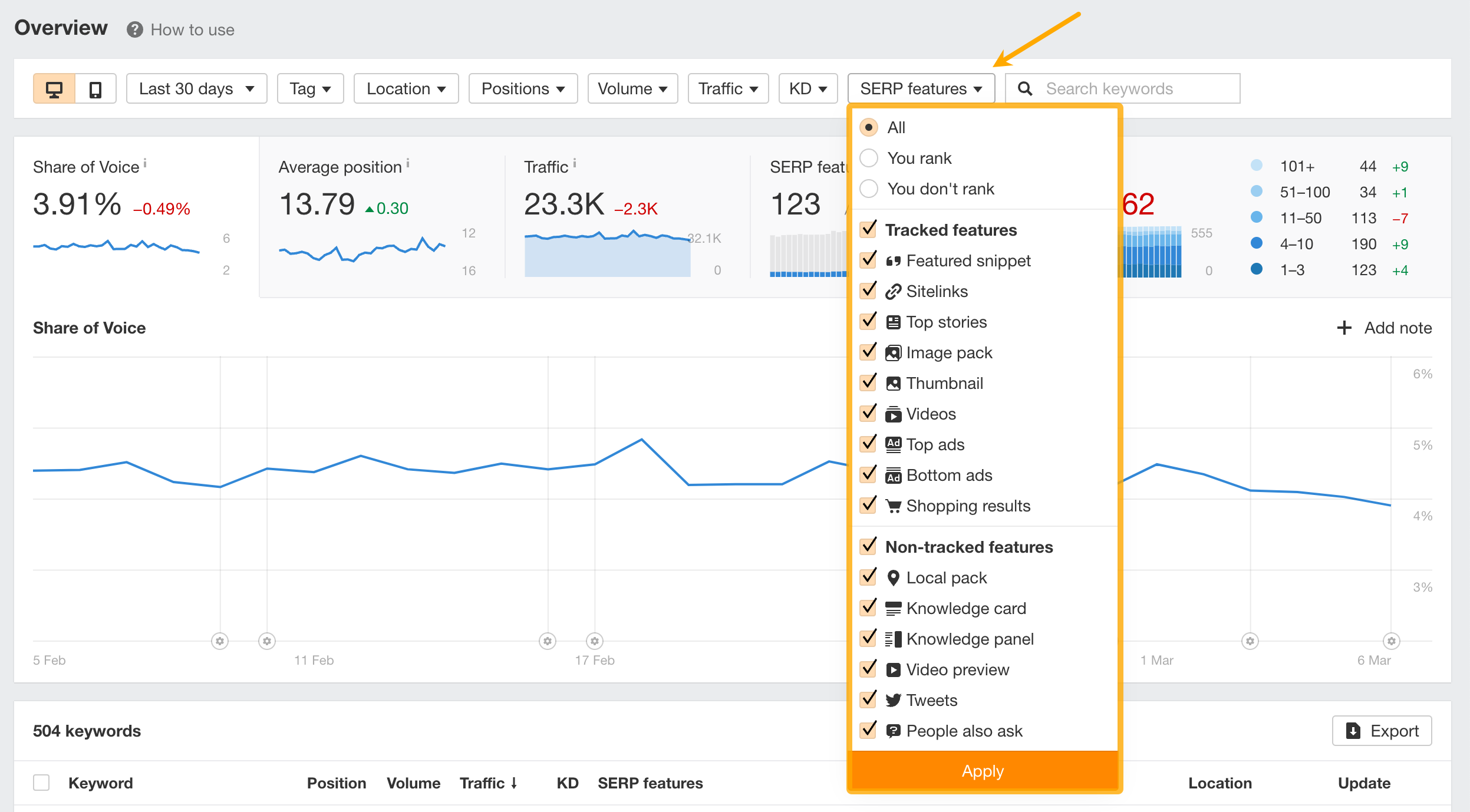This screenshot has width=1470, height=812.
Task: Sort by the Traffic column header
Action: (x=489, y=783)
